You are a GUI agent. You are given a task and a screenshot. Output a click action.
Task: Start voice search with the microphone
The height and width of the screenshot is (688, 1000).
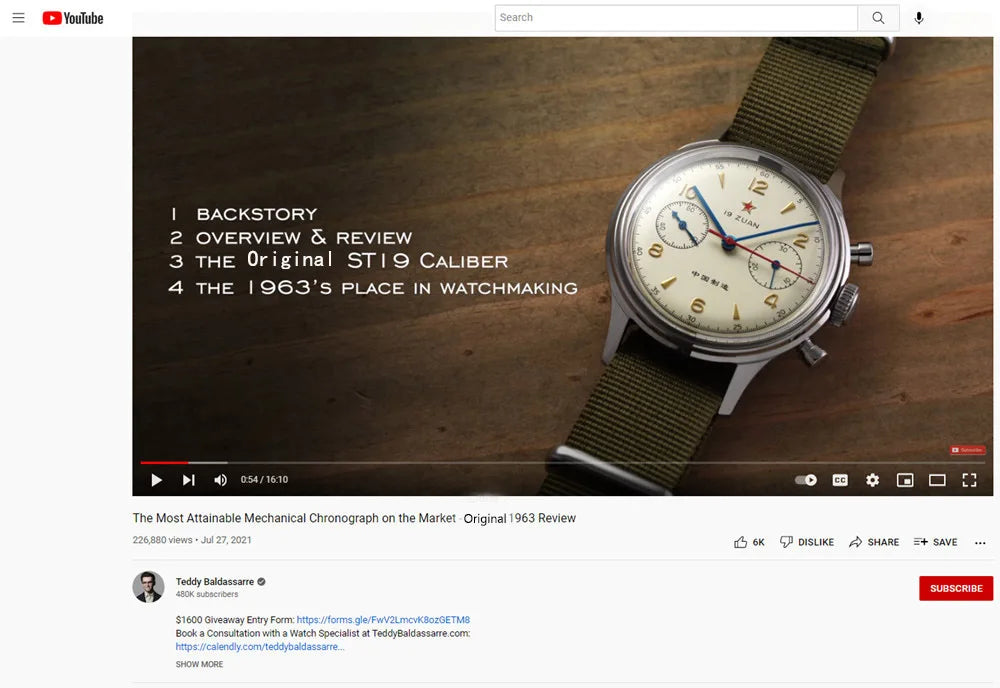(919, 17)
